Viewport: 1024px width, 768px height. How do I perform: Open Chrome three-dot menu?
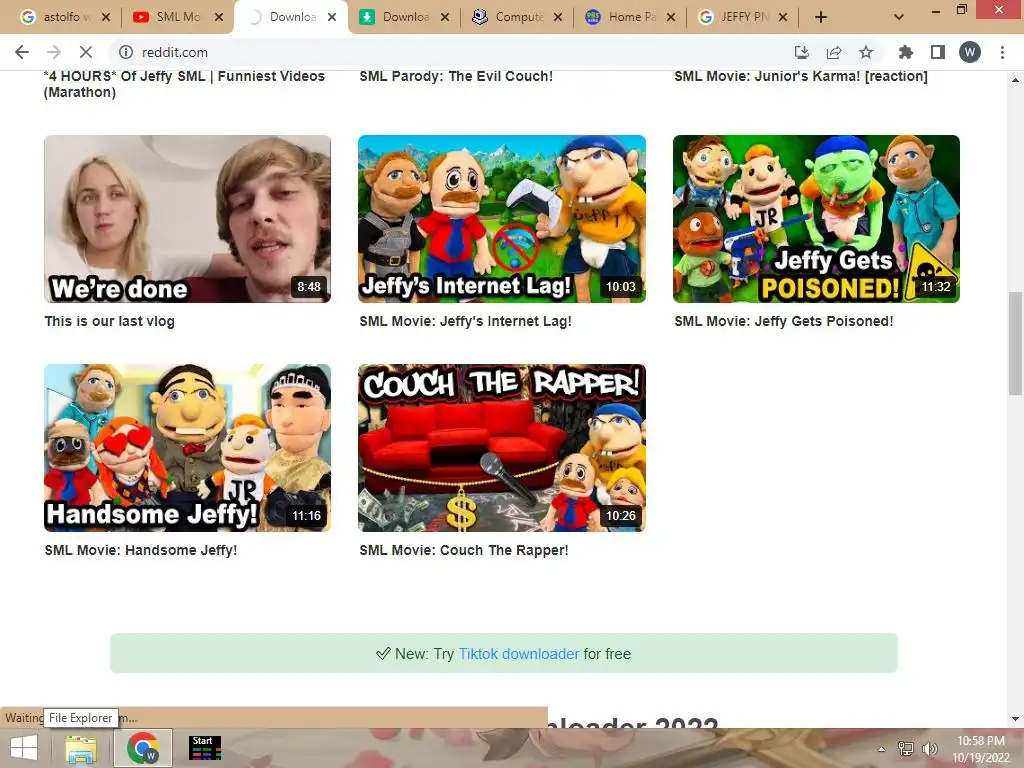click(1002, 52)
